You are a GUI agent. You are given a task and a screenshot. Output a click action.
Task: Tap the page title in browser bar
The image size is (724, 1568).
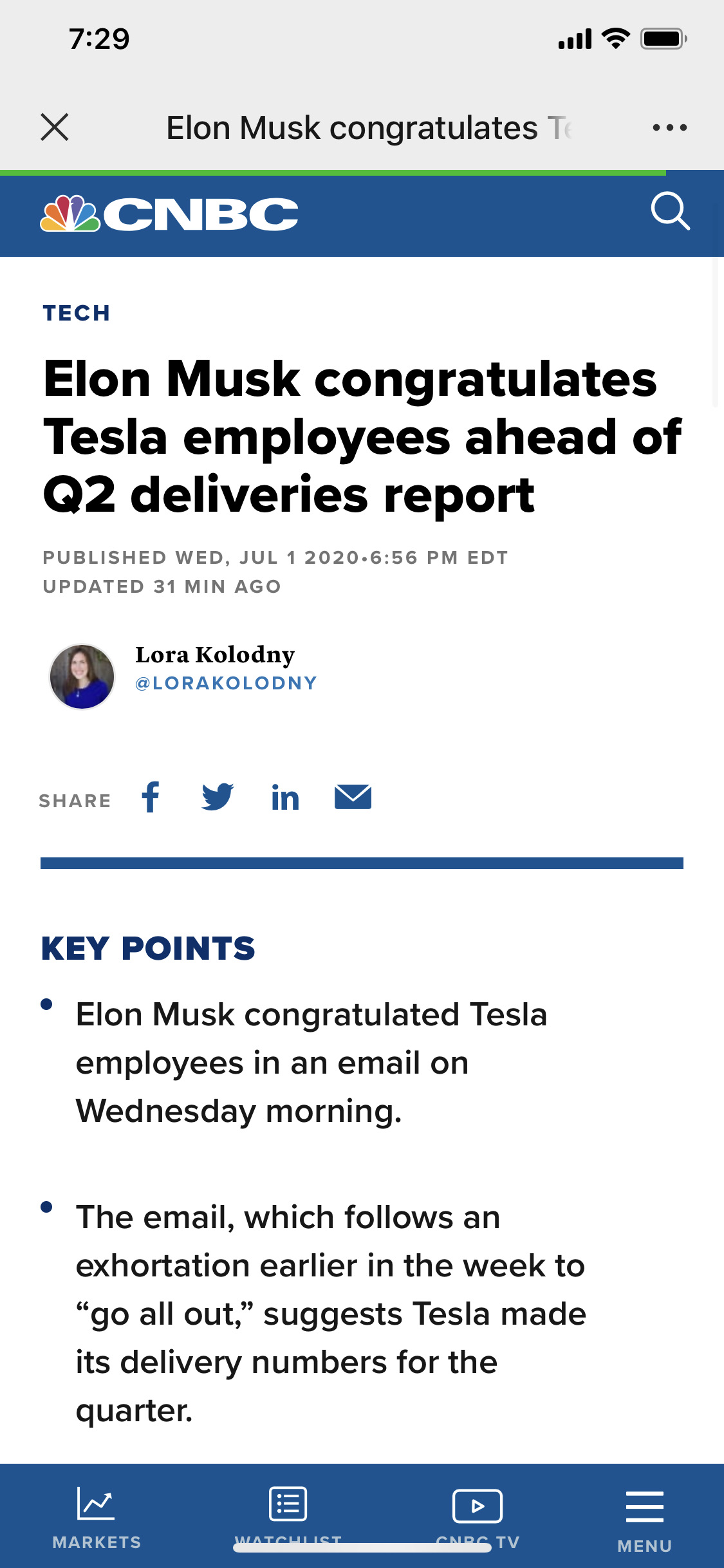tap(369, 127)
